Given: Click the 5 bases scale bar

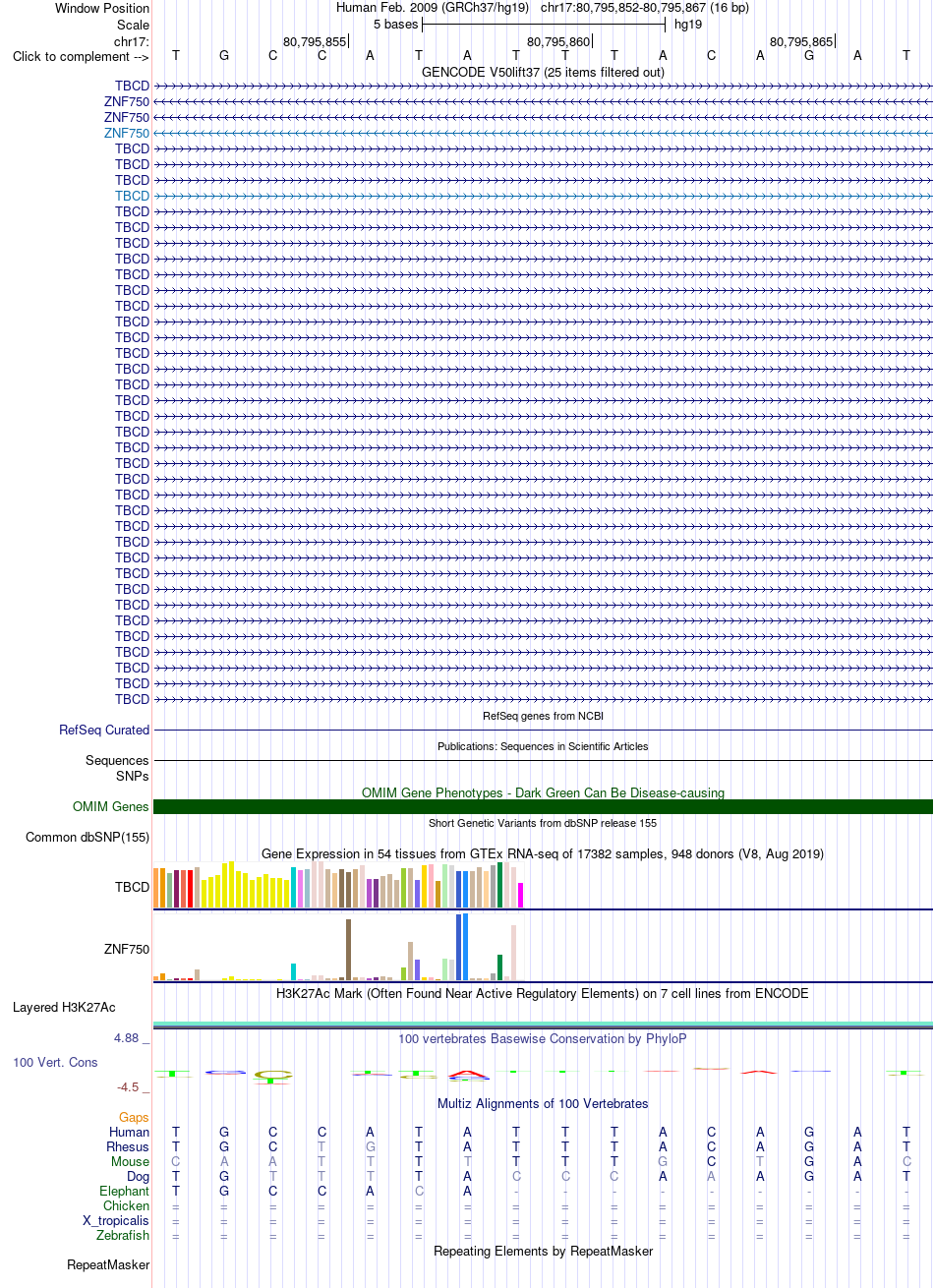Looking at the screenshot, I should 544,24.
